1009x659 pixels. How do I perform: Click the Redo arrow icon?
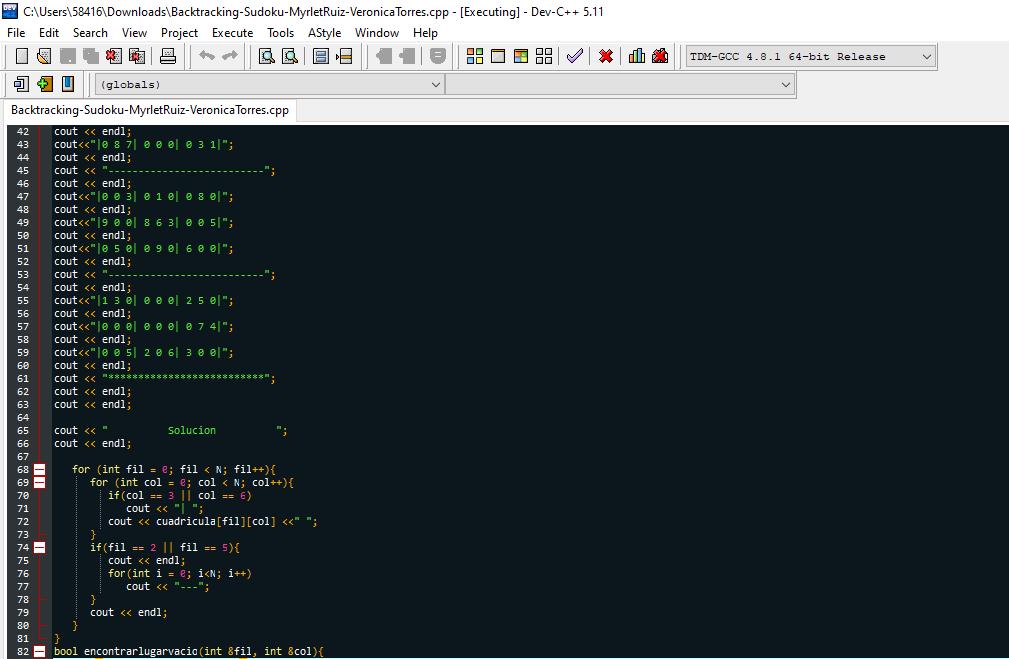tap(230, 57)
